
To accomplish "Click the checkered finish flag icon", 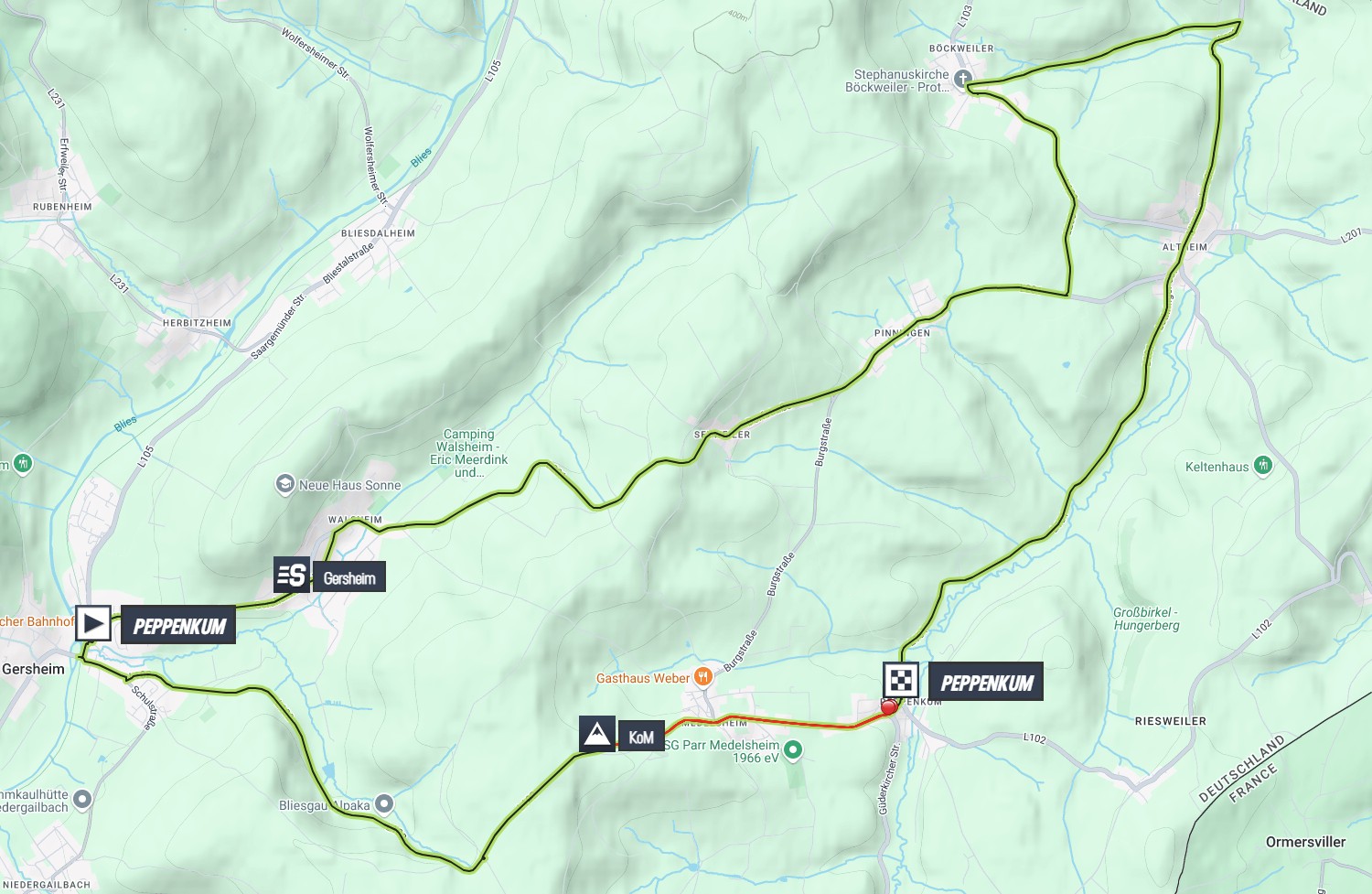I will point(901,681).
